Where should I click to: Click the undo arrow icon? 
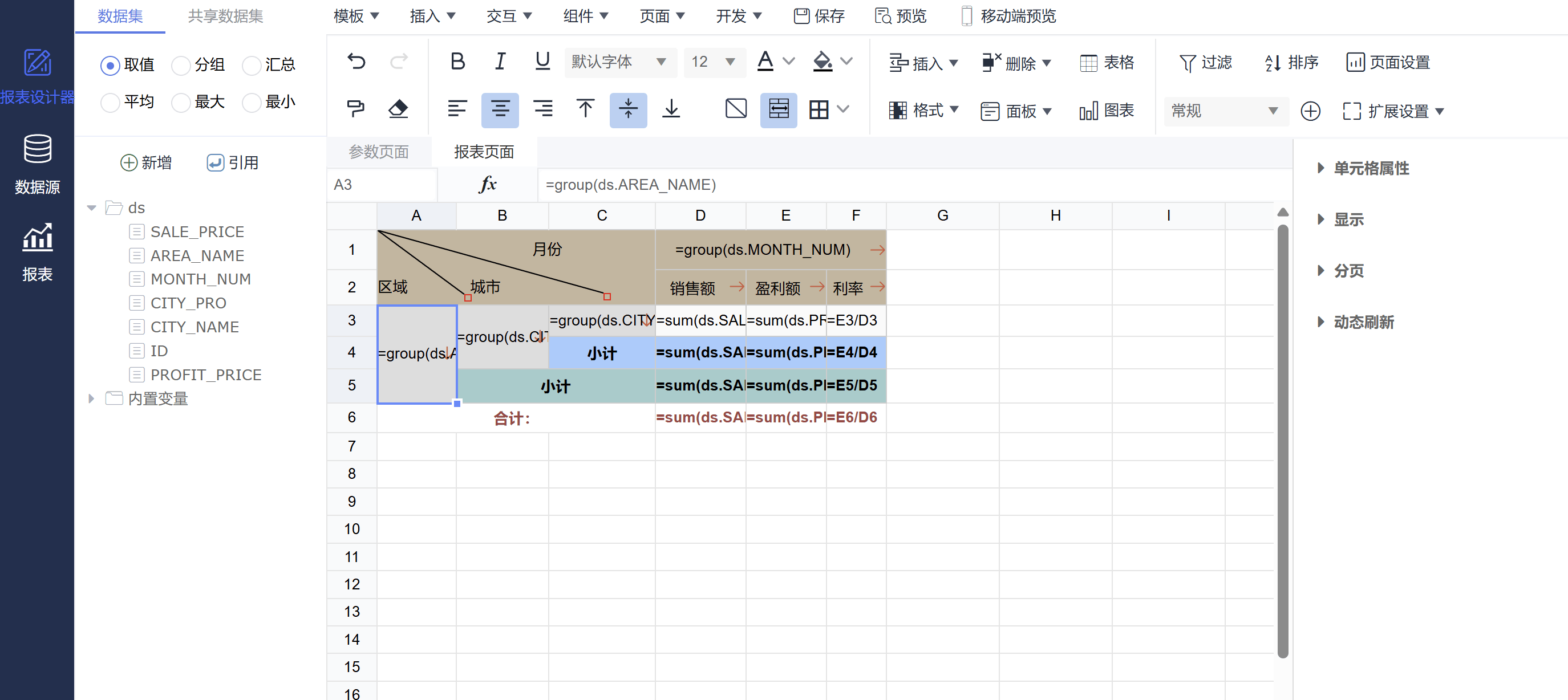point(356,62)
